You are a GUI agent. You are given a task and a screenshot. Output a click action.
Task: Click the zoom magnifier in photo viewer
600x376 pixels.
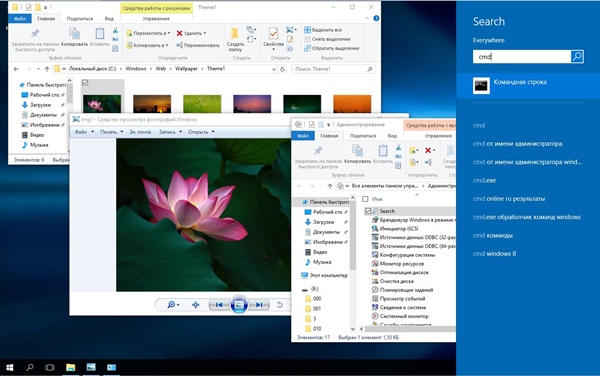[x=171, y=304]
